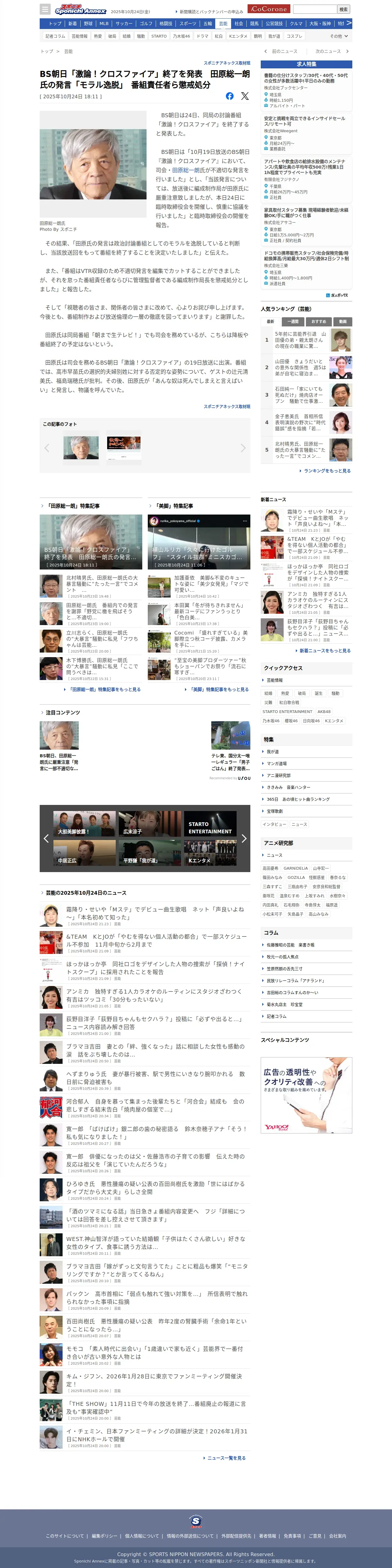Open the Kエンタメ sub-category

click(x=238, y=36)
